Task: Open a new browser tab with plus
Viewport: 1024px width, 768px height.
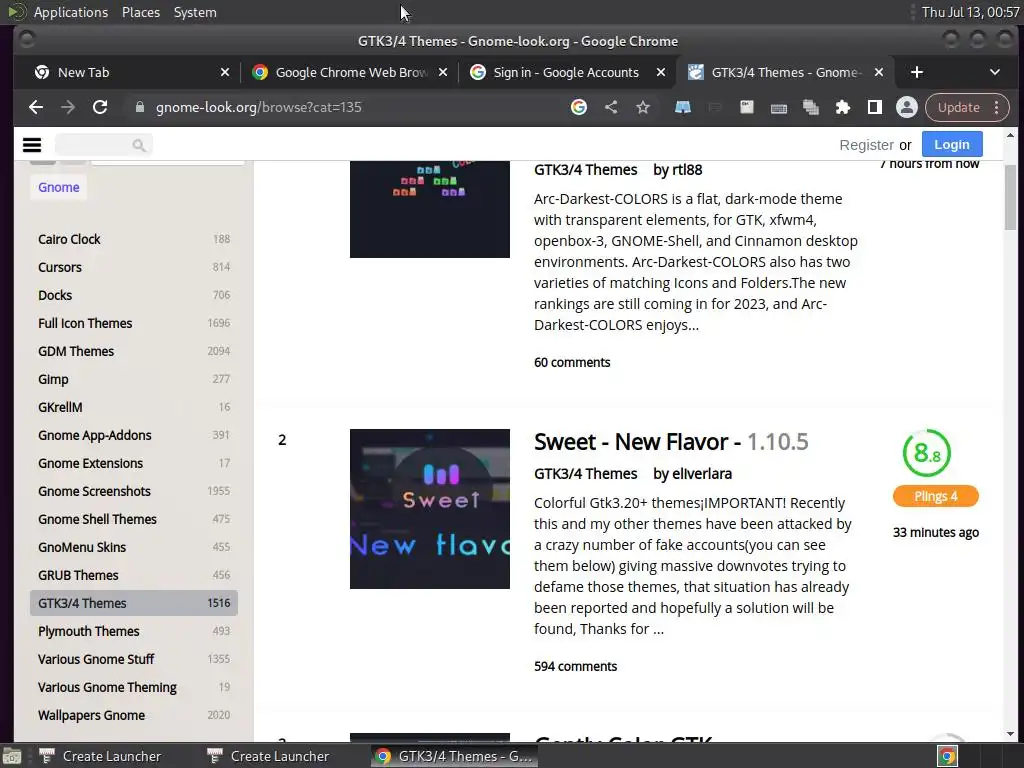Action: click(x=917, y=72)
